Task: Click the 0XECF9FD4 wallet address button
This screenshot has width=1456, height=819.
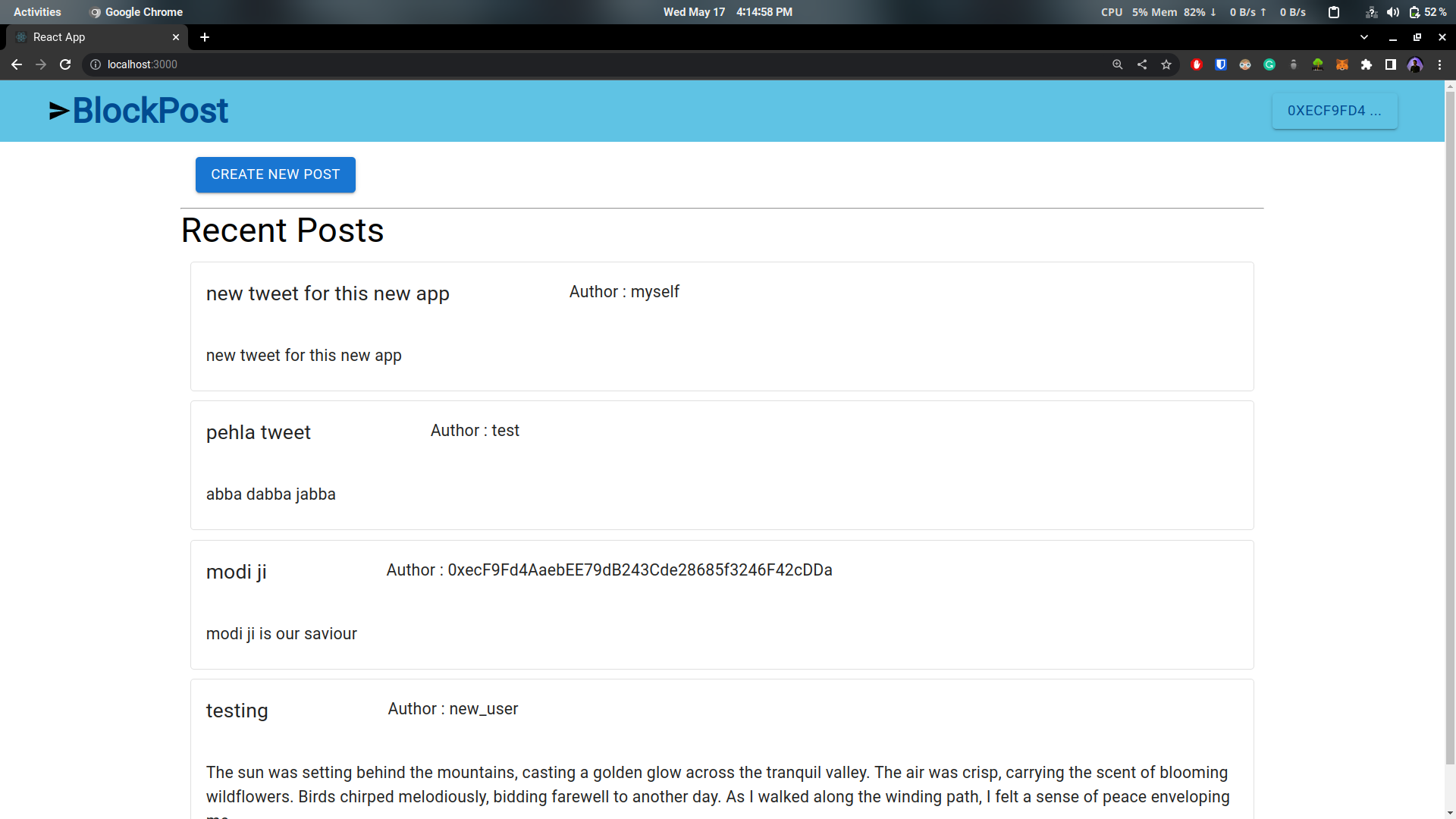Action: tap(1334, 111)
